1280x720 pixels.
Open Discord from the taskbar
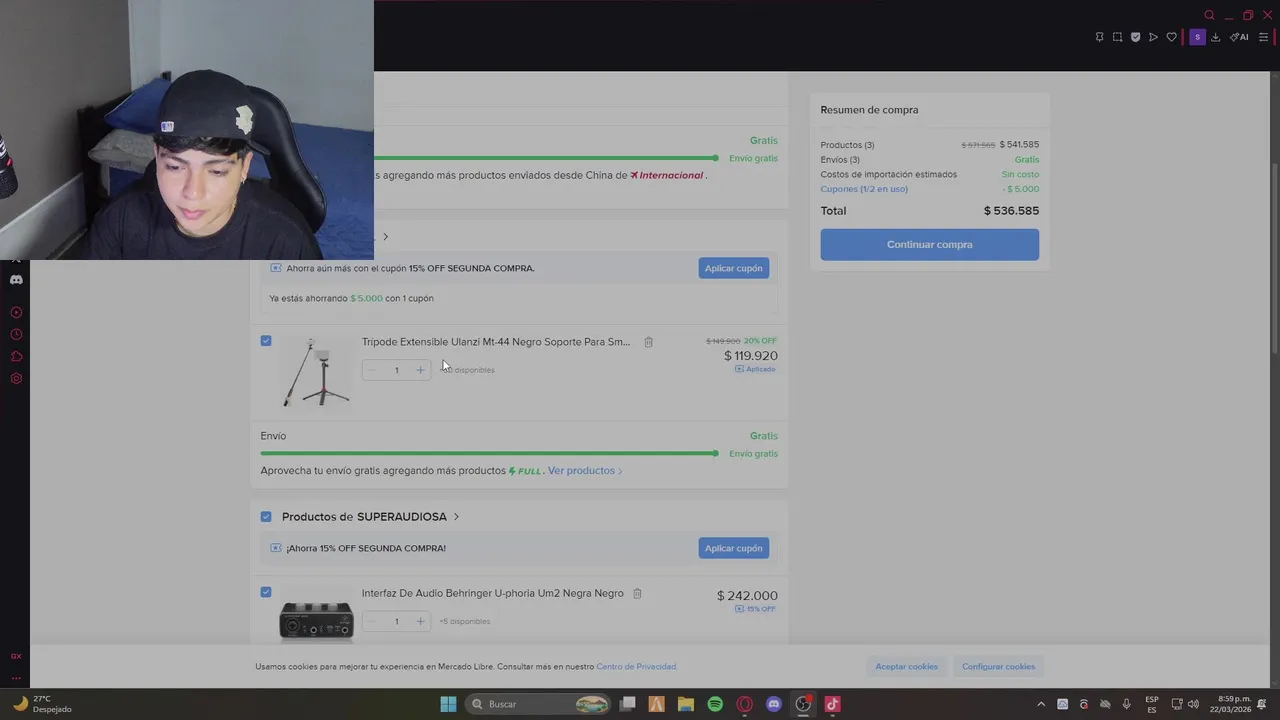coord(773,704)
